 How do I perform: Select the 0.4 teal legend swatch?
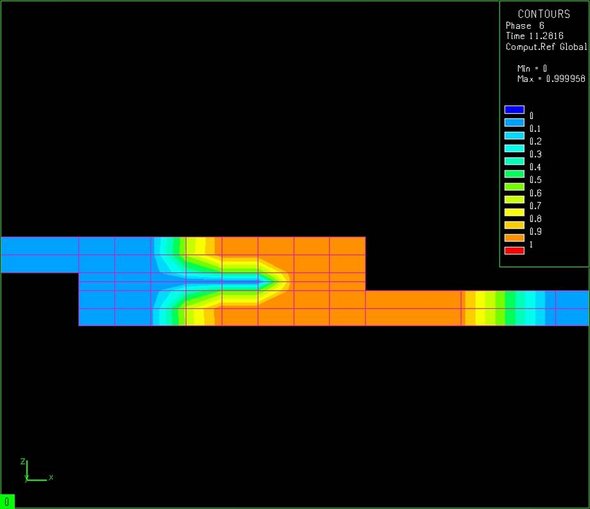point(514,161)
